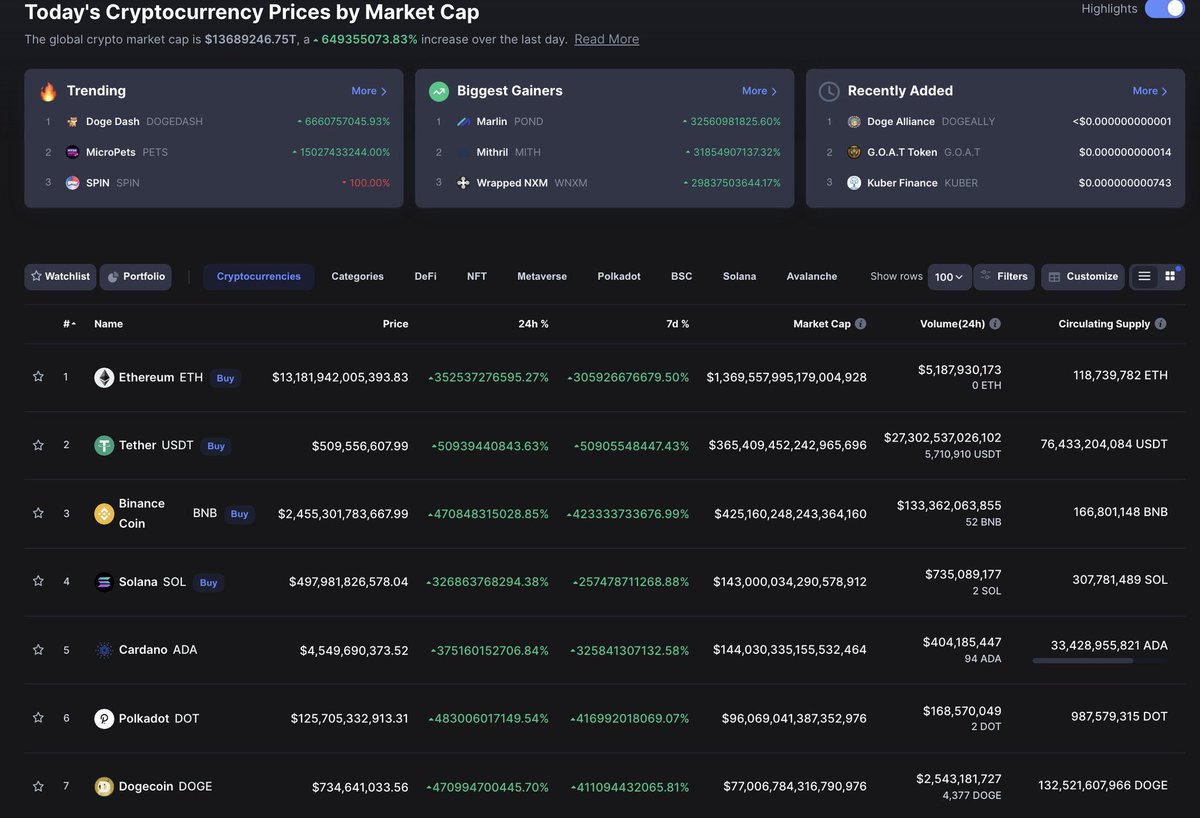Click the Marlin POND icon
This screenshot has height=818, width=1200.
(x=463, y=122)
